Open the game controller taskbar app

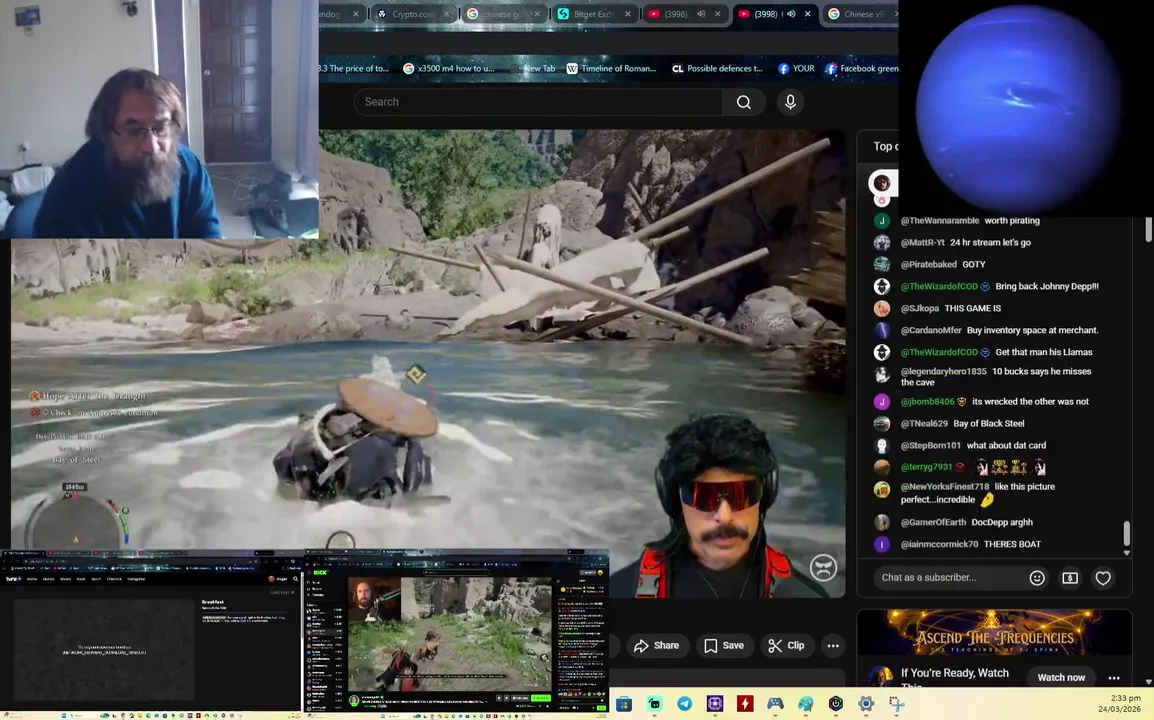(x=775, y=704)
